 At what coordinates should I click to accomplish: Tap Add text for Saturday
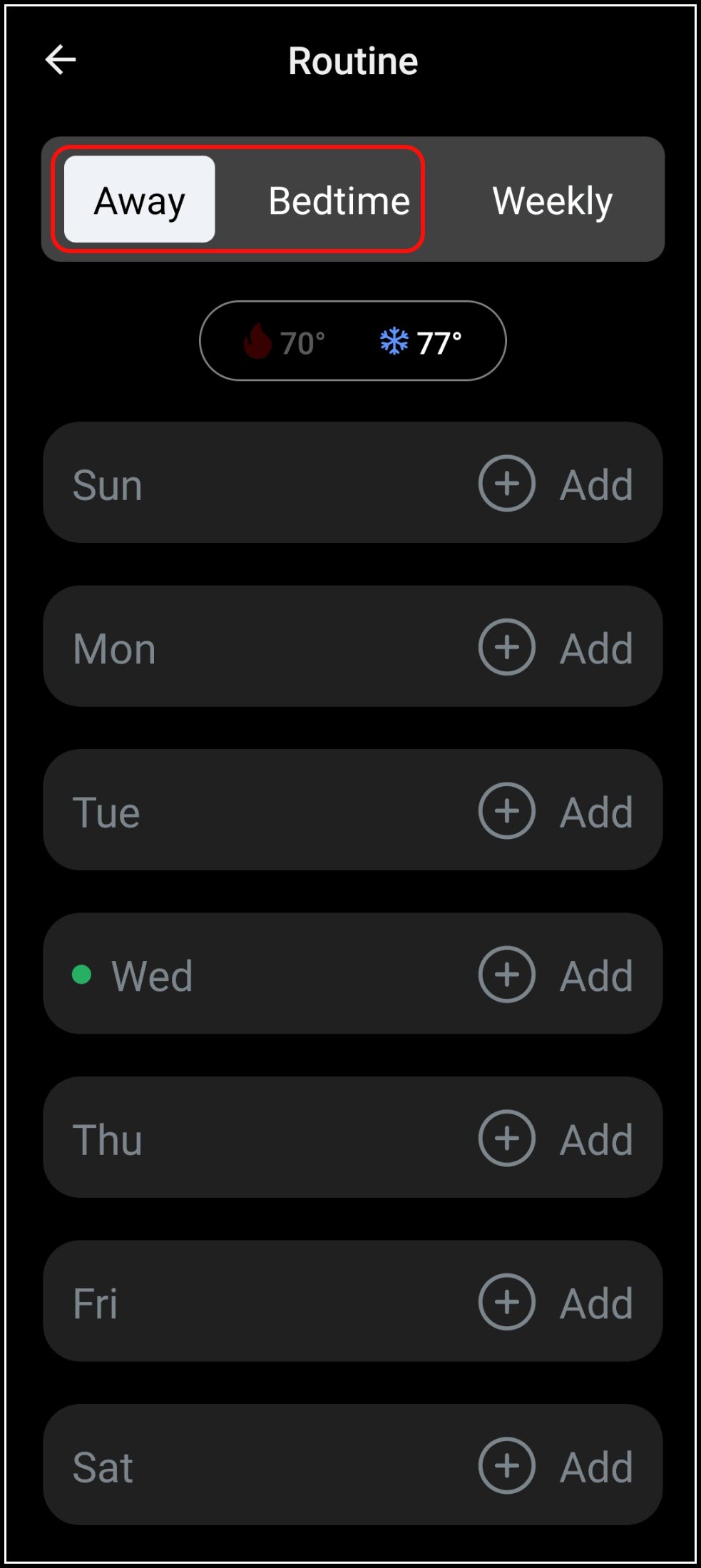596,1467
